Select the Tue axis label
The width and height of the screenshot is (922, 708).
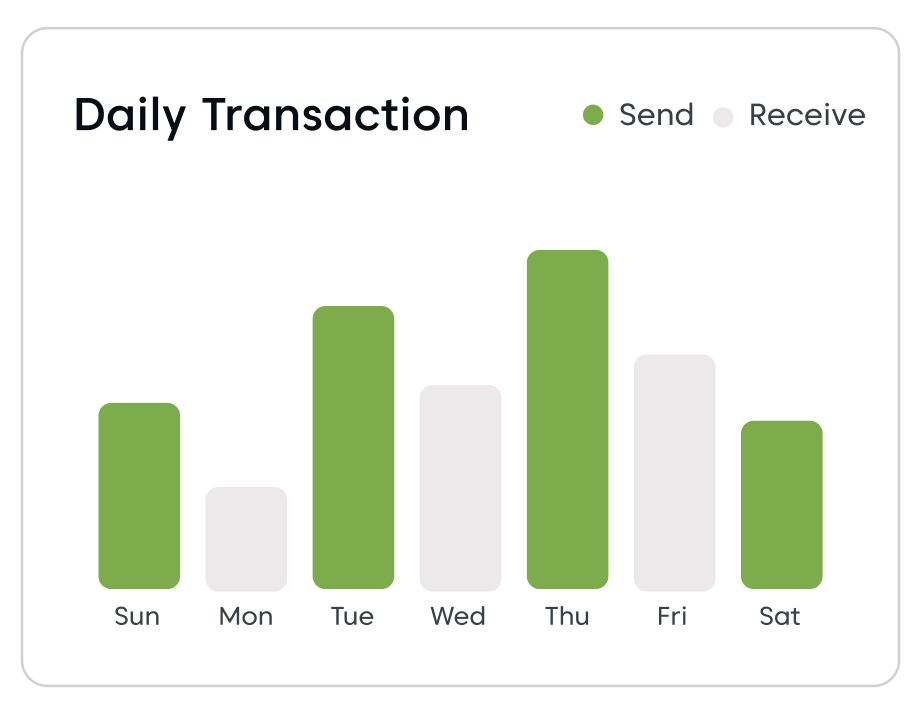coord(352,616)
